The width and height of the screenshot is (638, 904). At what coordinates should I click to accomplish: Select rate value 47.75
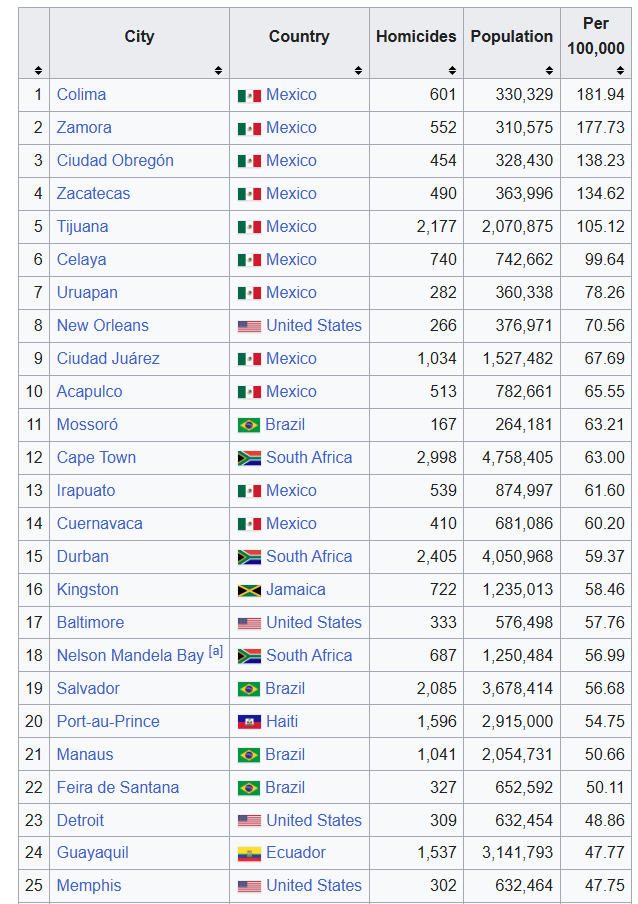coord(605,886)
